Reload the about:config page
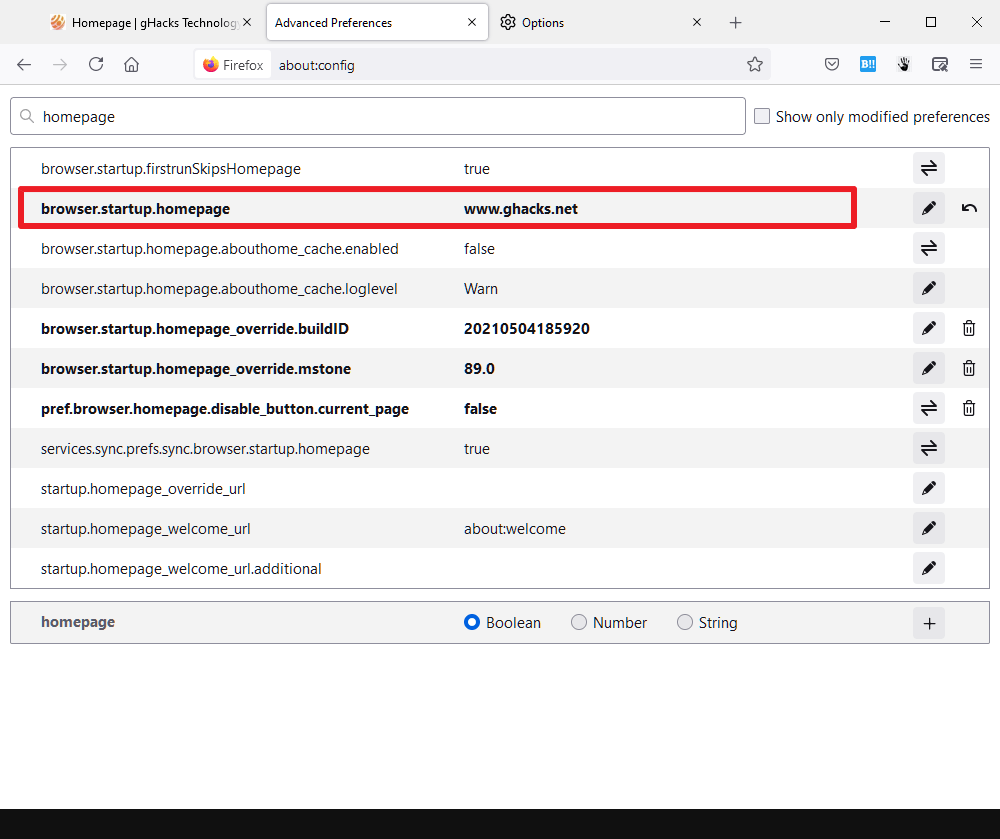 tap(95, 64)
